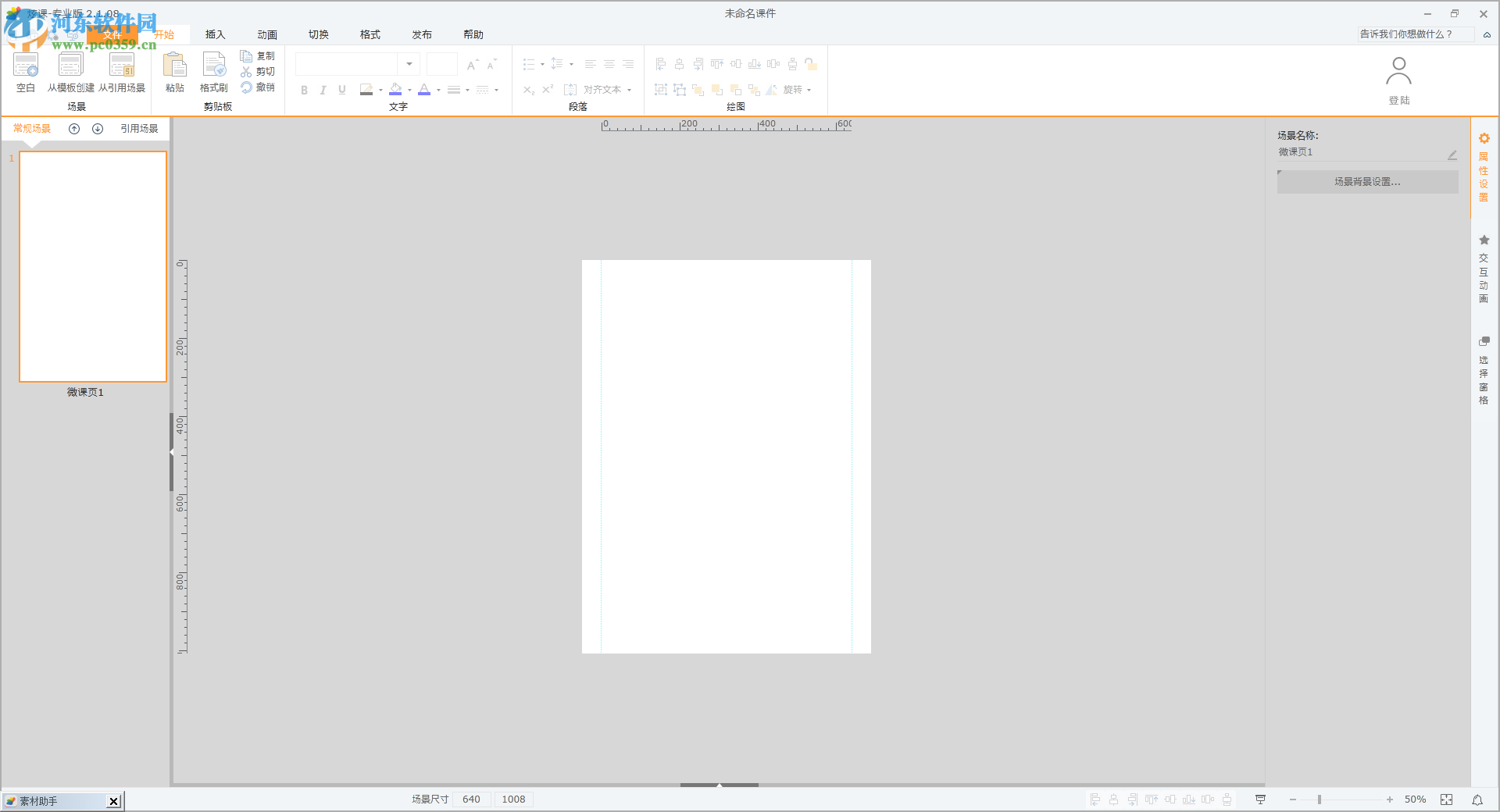Toggle bold formatting

pos(304,90)
